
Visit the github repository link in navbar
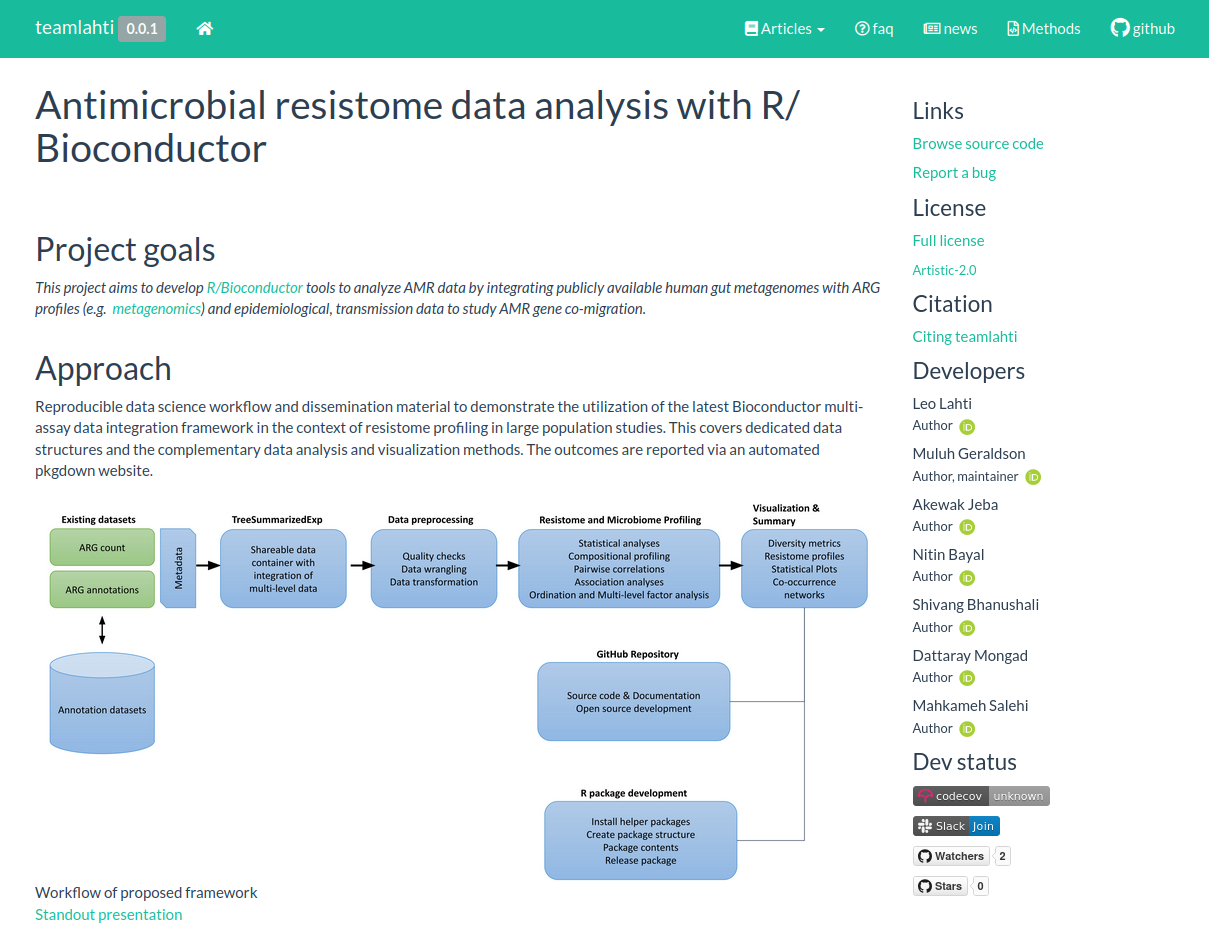pos(1142,29)
